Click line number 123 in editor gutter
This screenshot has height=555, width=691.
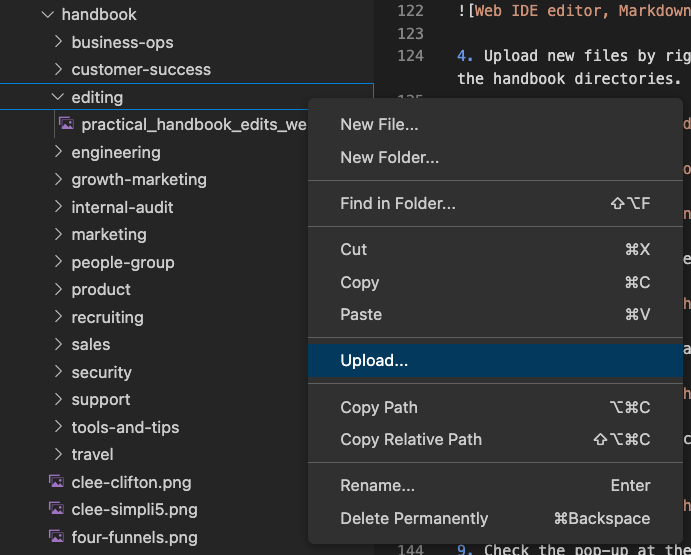pos(410,34)
